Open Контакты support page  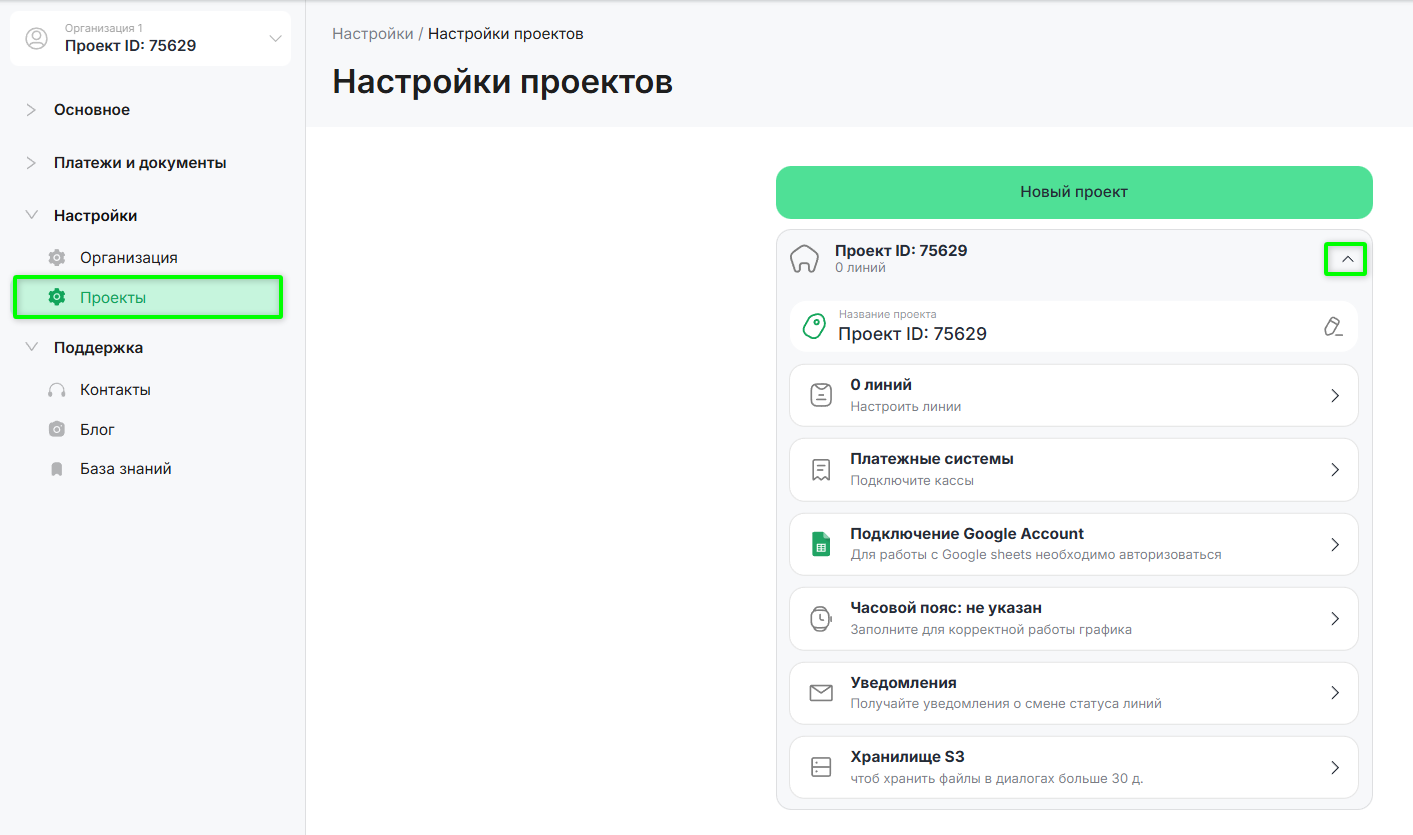point(115,390)
